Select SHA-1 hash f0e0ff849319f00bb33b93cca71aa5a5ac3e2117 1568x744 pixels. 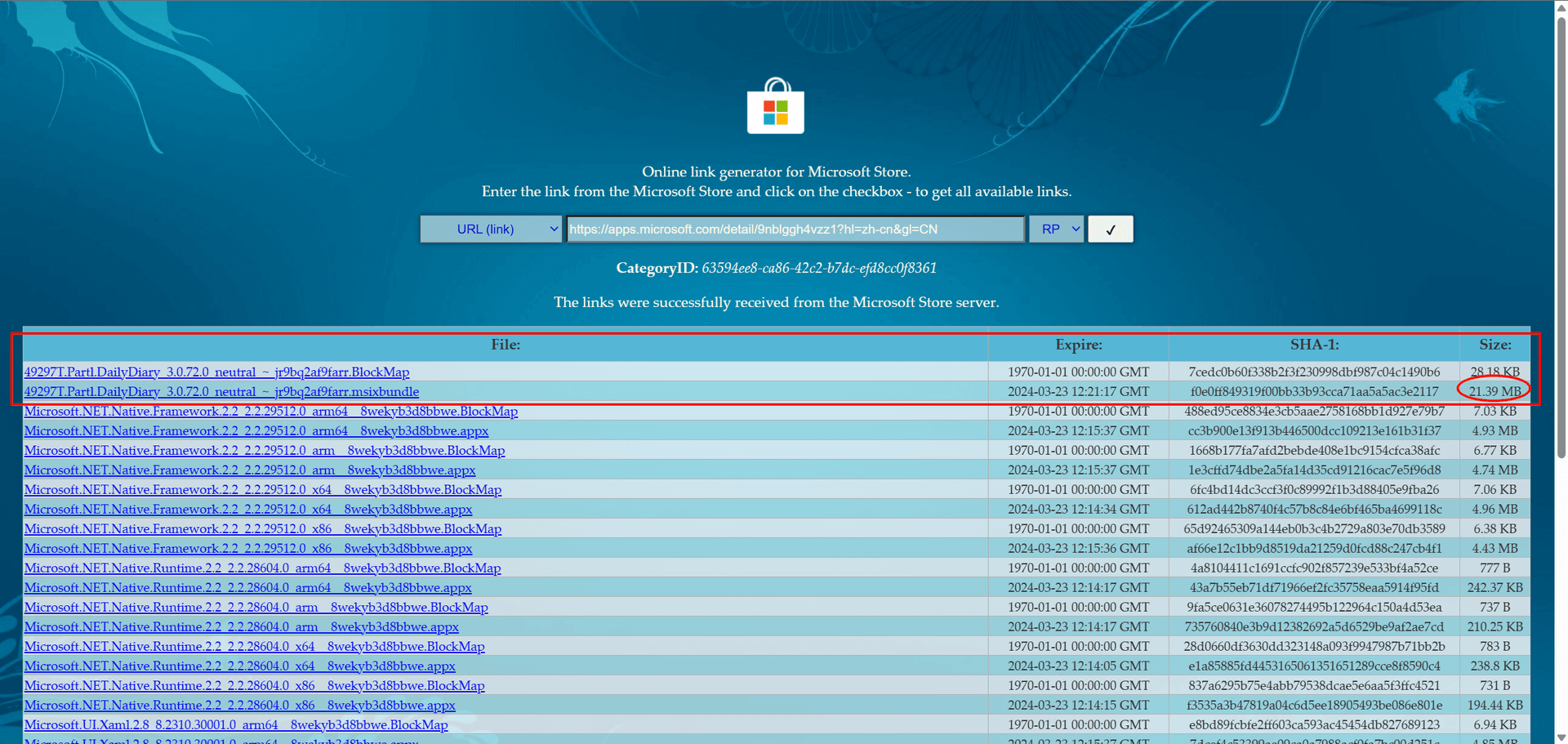(1314, 392)
